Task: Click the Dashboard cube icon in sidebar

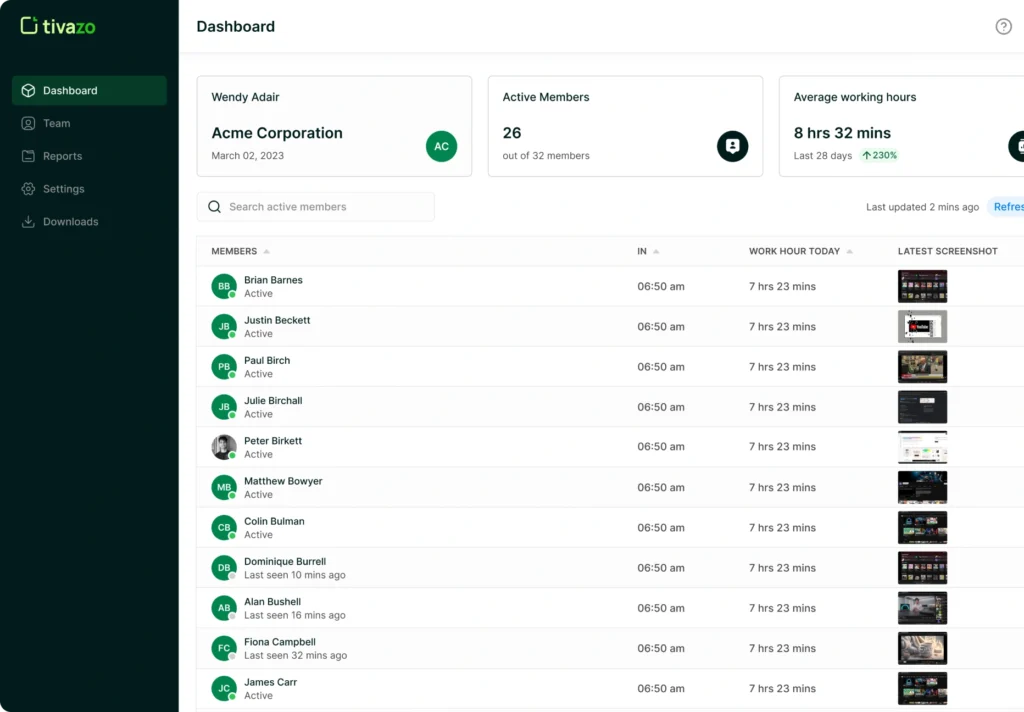Action: (x=28, y=91)
